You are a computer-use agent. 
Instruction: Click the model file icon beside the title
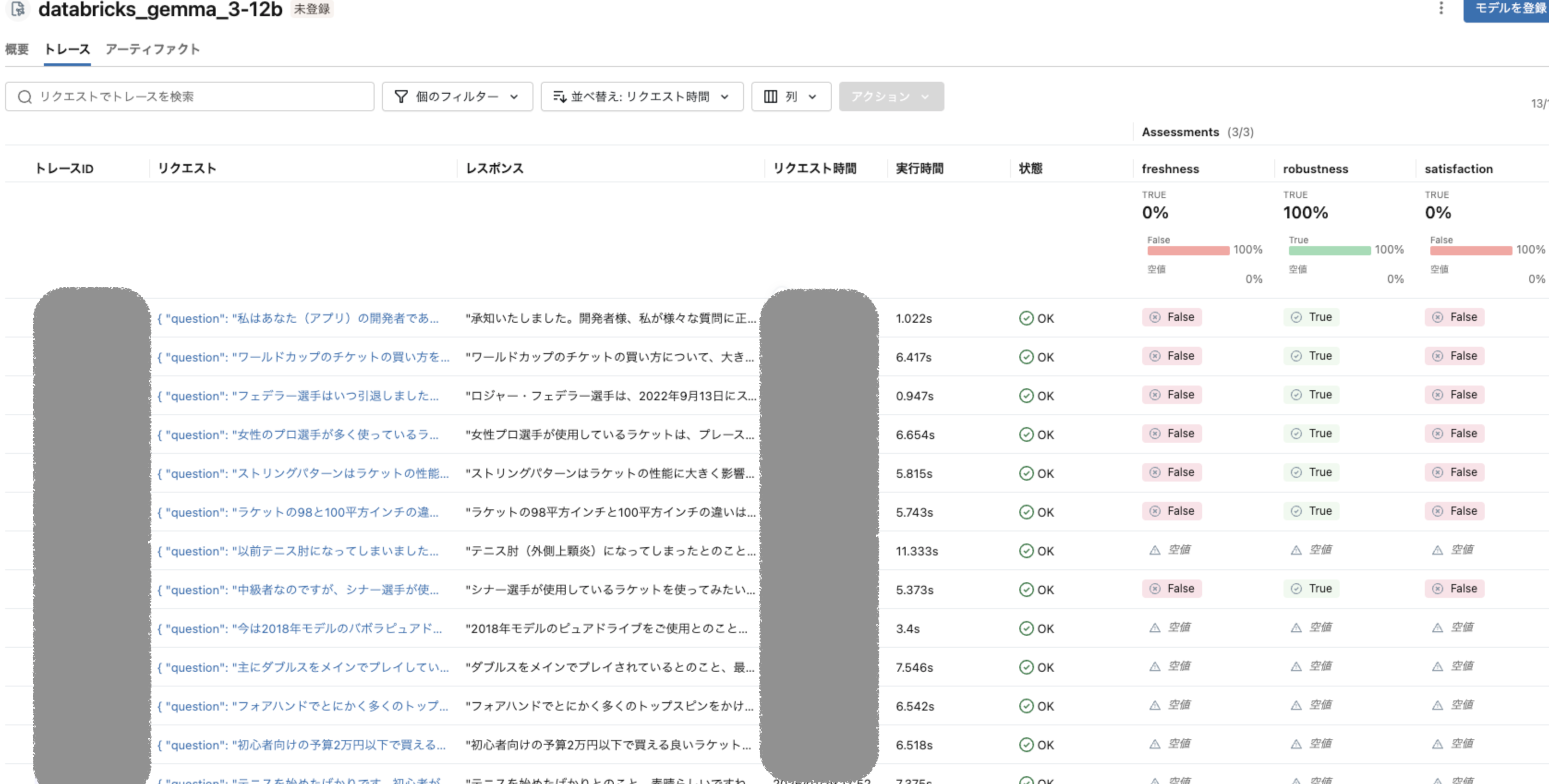pyautogui.click(x=18, y=9)
